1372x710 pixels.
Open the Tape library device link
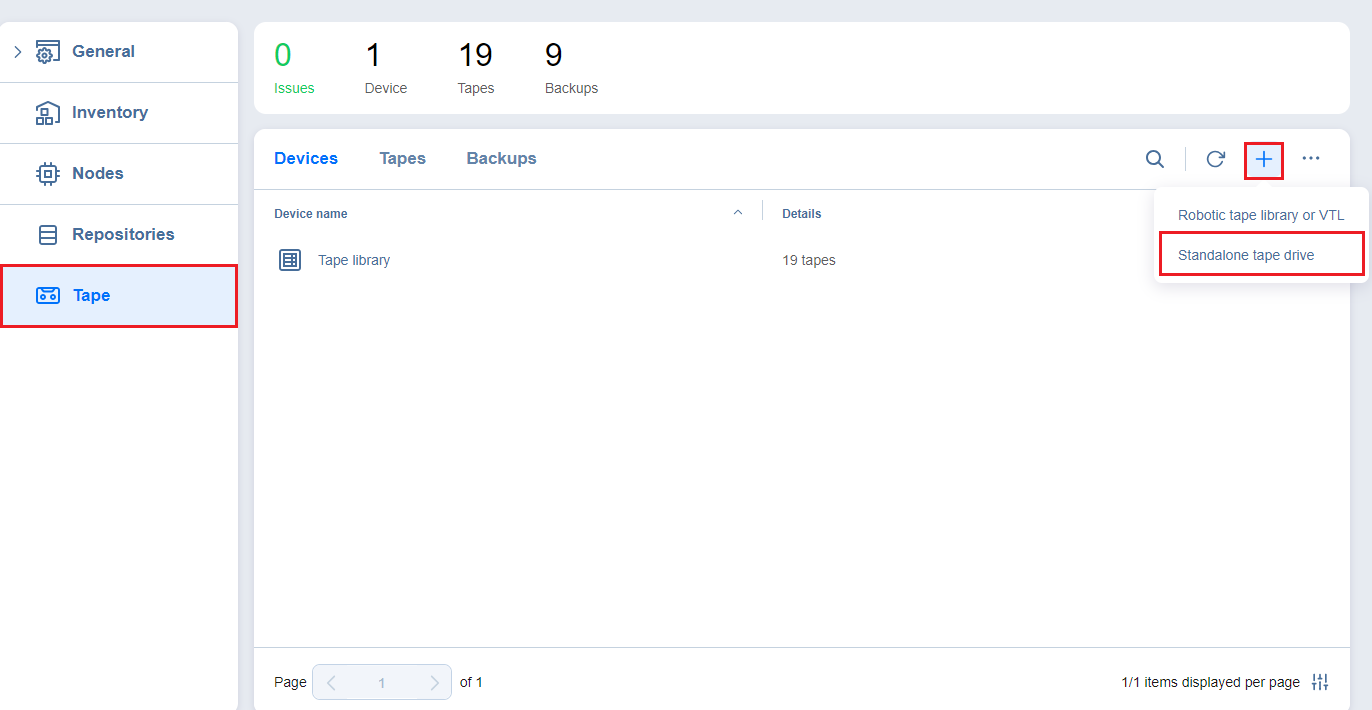pyautogui.click(x=354, y=260)
